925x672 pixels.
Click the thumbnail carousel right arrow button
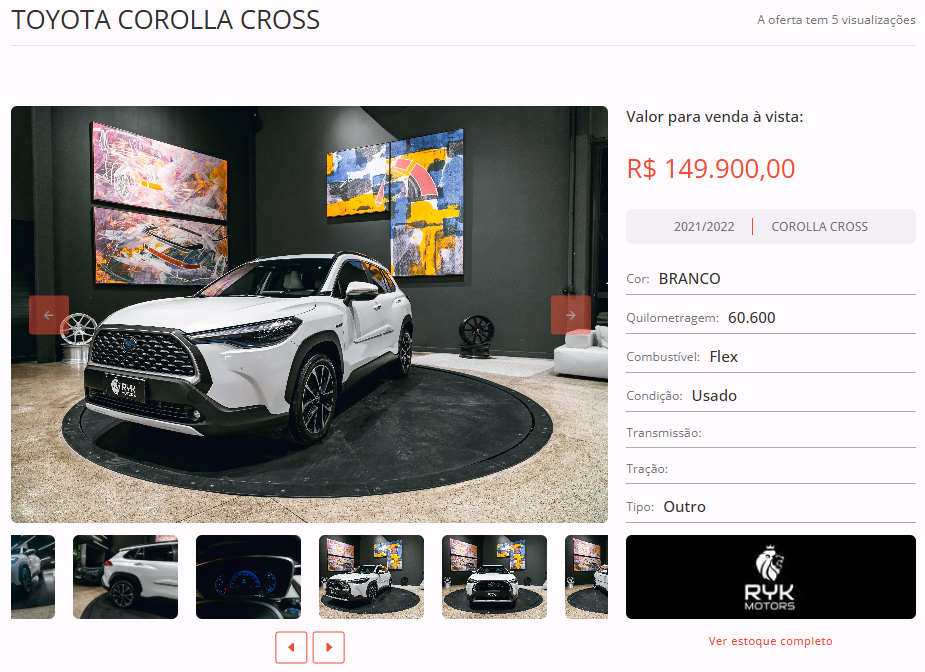[x=329, y=647]
